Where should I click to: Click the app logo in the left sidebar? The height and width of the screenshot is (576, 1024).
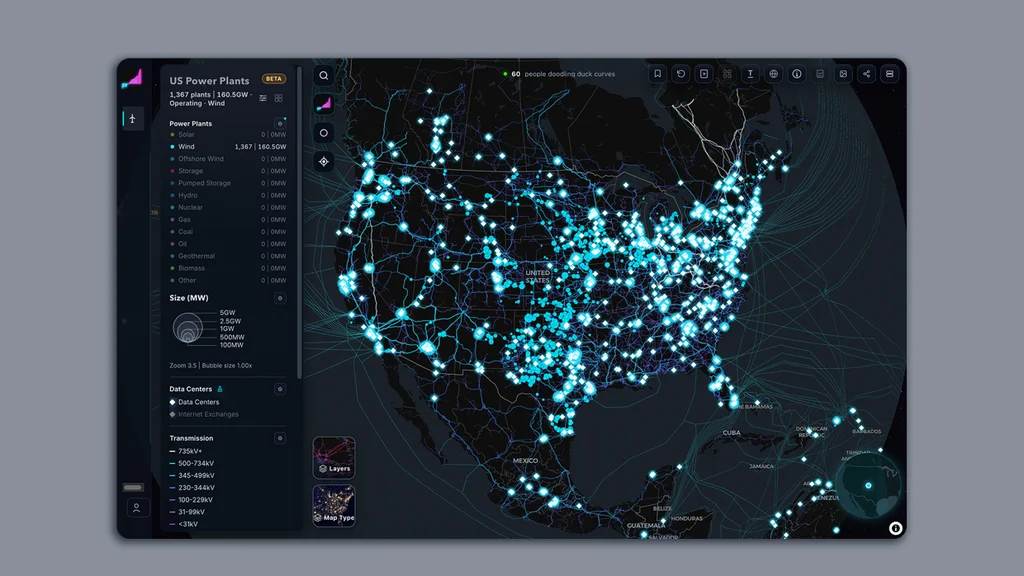coord(133,80)
